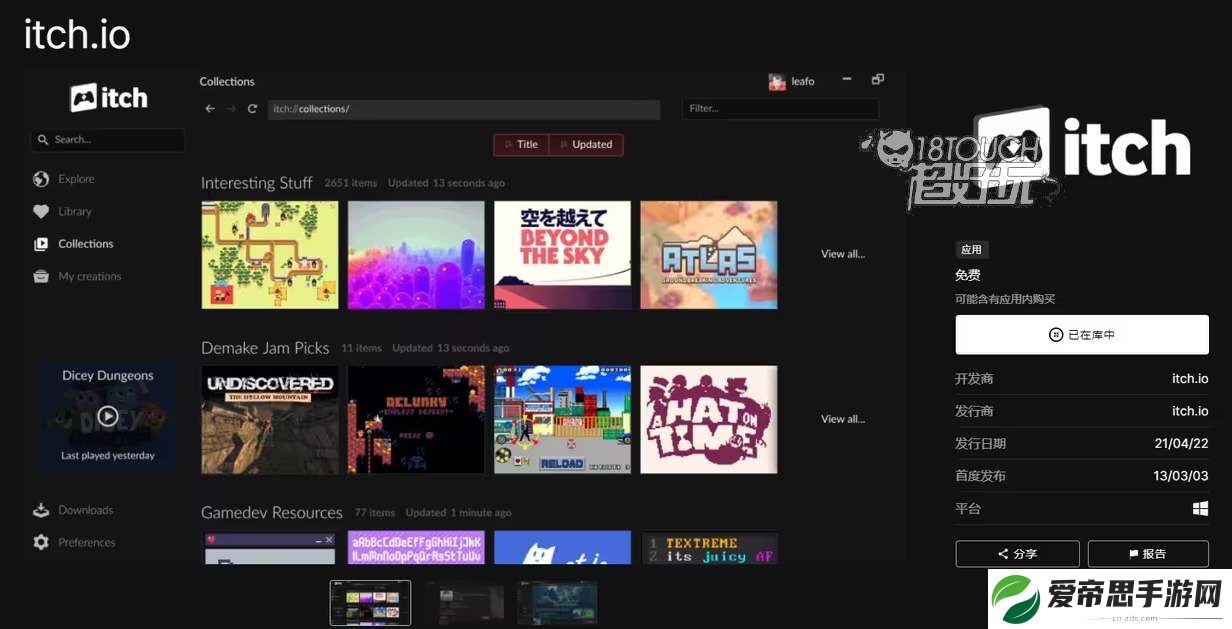Click the first release date 13/03/03
1232x629 pixels.
pos(1181,476)
